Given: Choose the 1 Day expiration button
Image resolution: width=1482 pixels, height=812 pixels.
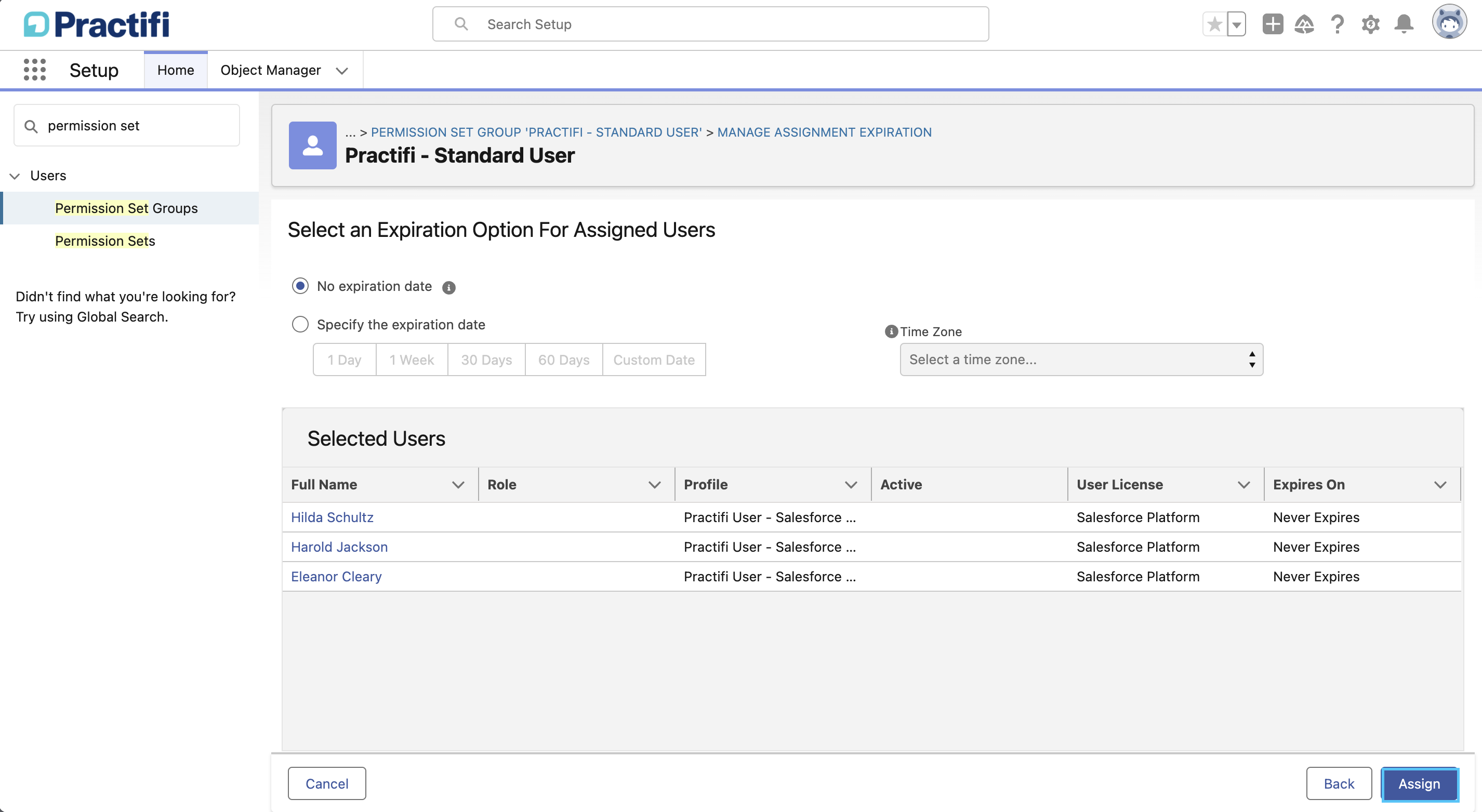Looking at the screenshot, I should (345, 360).
